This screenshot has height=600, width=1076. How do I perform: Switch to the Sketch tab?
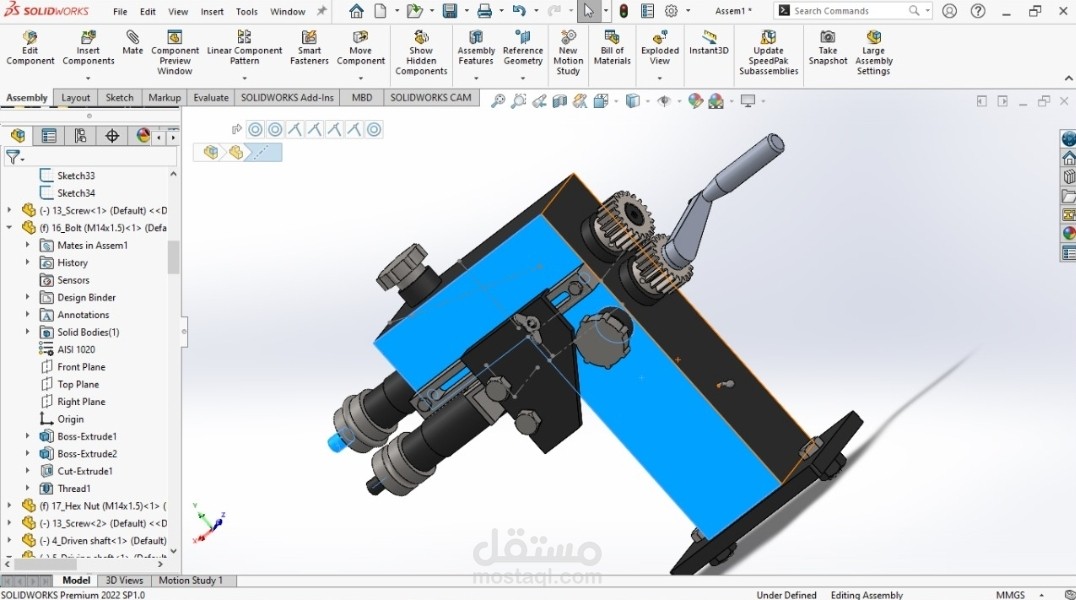coord(119,97)
